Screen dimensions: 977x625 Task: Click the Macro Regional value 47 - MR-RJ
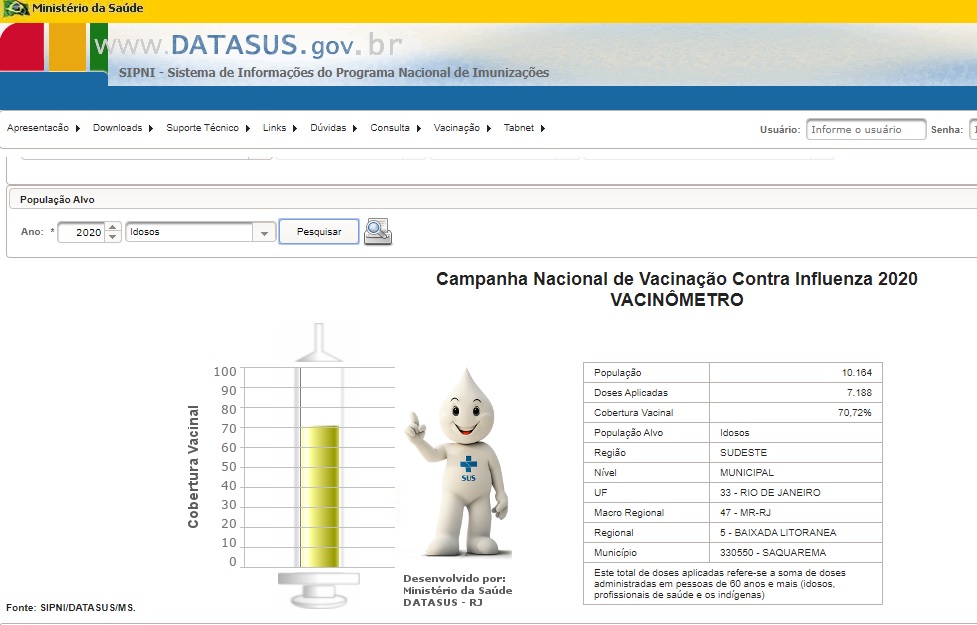point(745,512)
